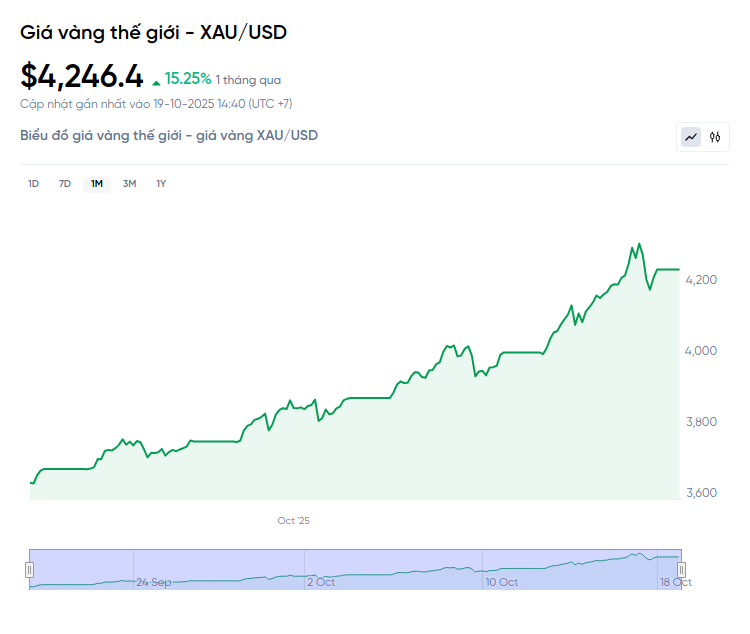Click the 15.25% change percentage
The width and height of the screenshot is (750, 634).
188,78
